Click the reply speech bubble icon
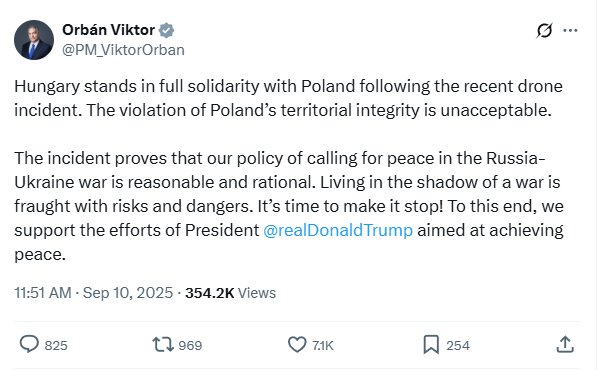This screenshot has width=599, height=370. click(x=29, y=344)
